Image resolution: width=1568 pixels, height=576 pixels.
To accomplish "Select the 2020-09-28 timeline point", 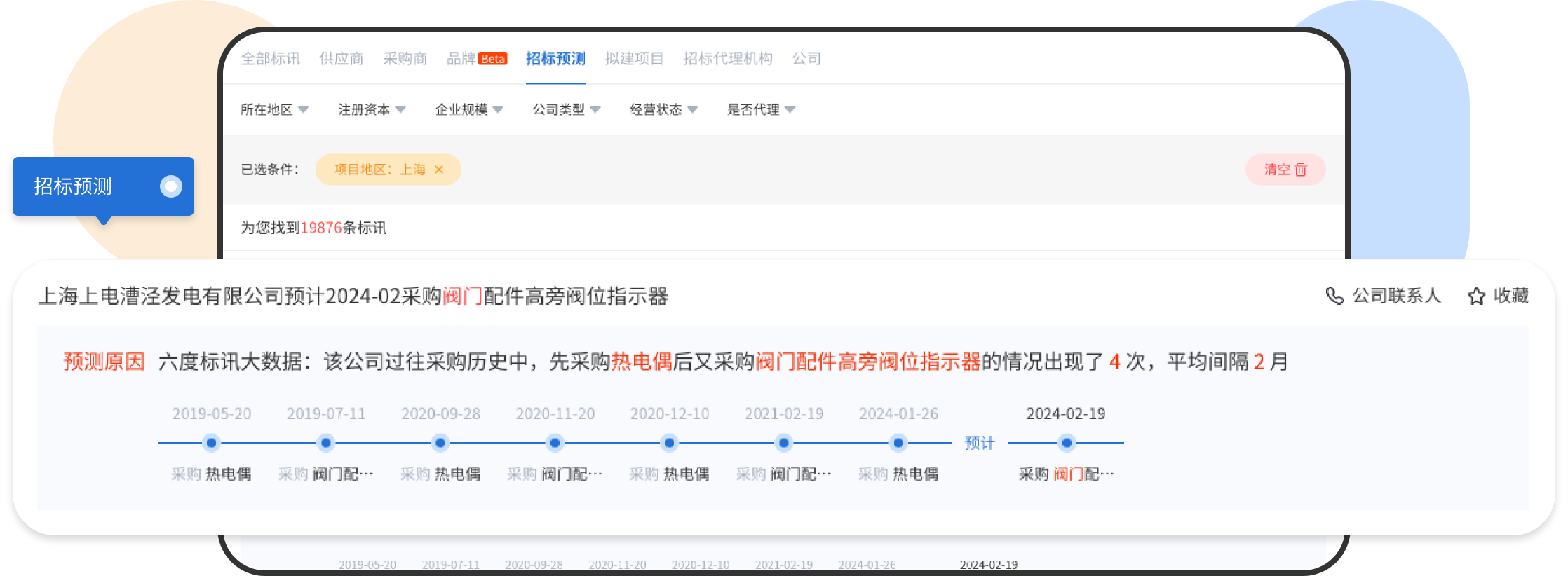I will pos(440,443).
